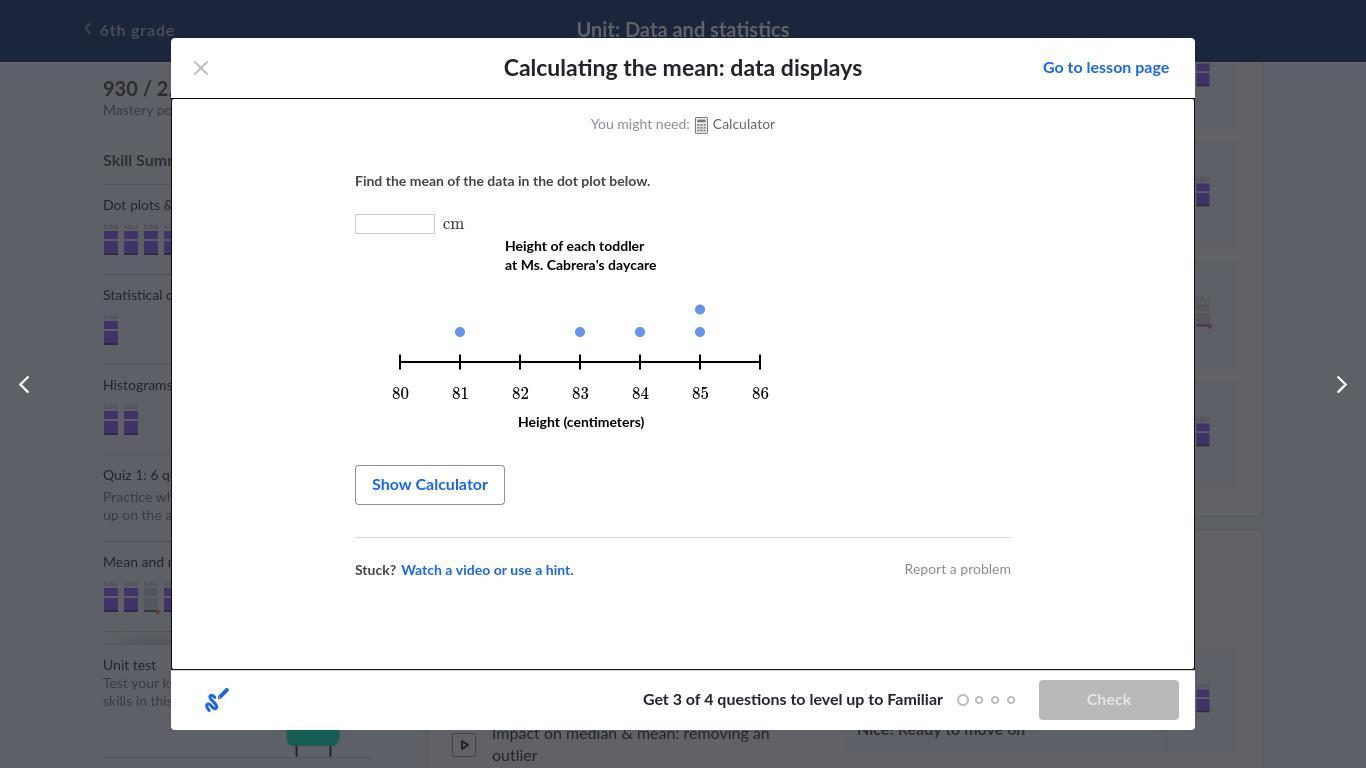Click the grayed Check button
Screen dimensions: 1366x768
[x=1109, y=700]
